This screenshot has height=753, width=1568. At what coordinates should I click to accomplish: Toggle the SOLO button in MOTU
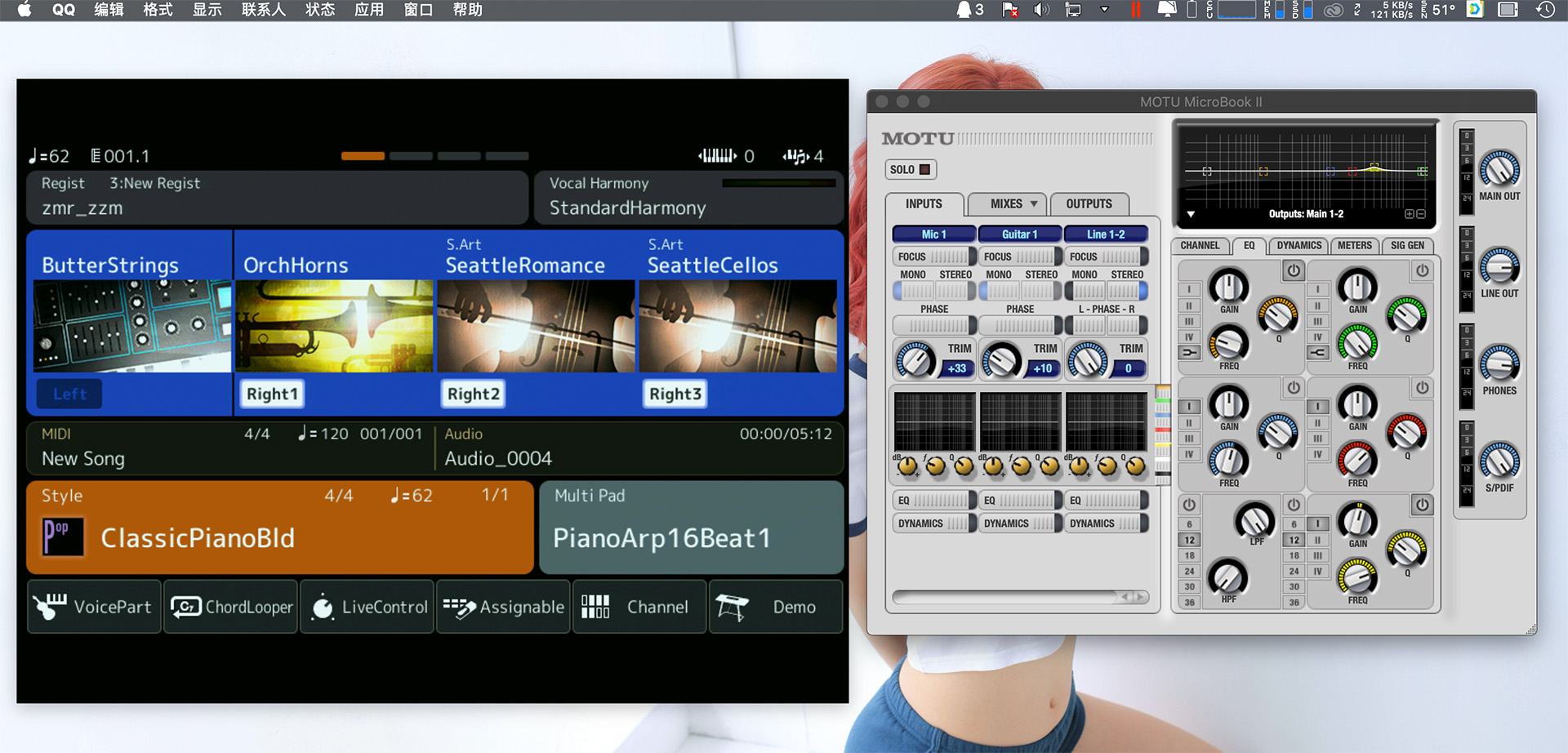coord(910,170)
